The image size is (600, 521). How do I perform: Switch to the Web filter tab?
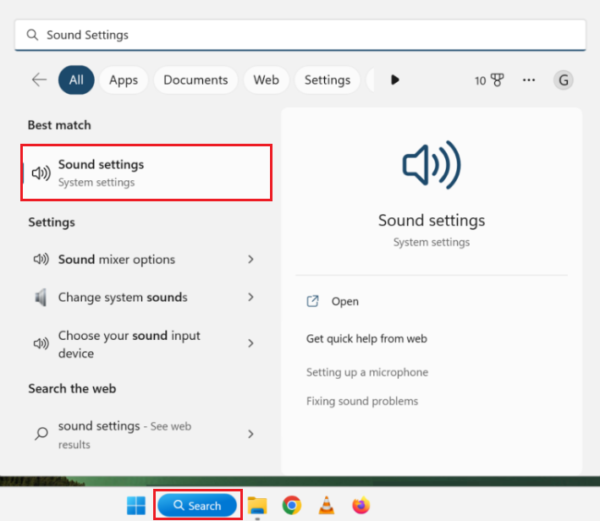coord(266,80)
